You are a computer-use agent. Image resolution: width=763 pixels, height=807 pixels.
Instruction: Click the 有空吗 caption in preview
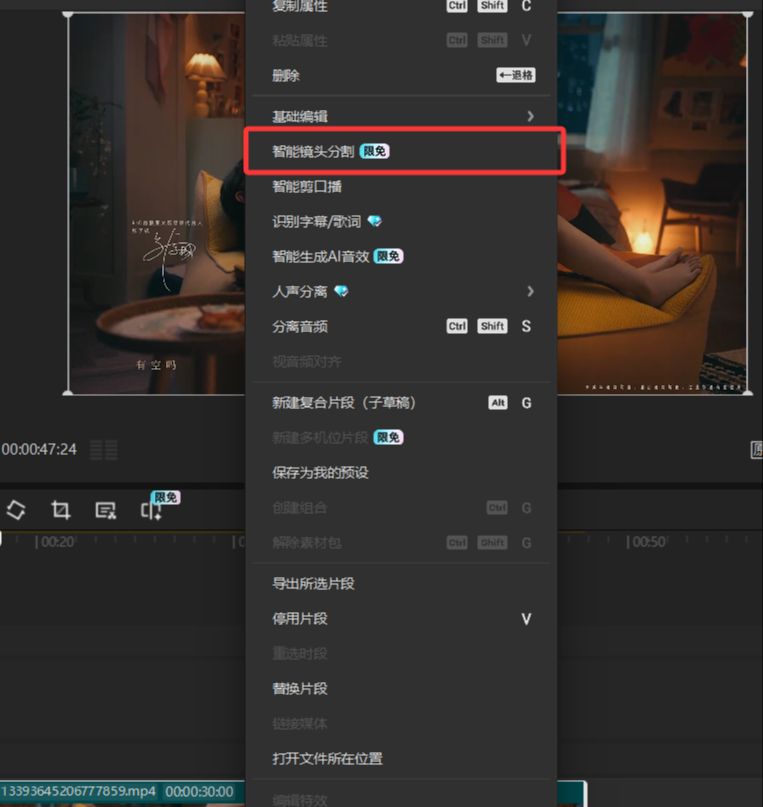pyautogui.click(x=156, y=365)
